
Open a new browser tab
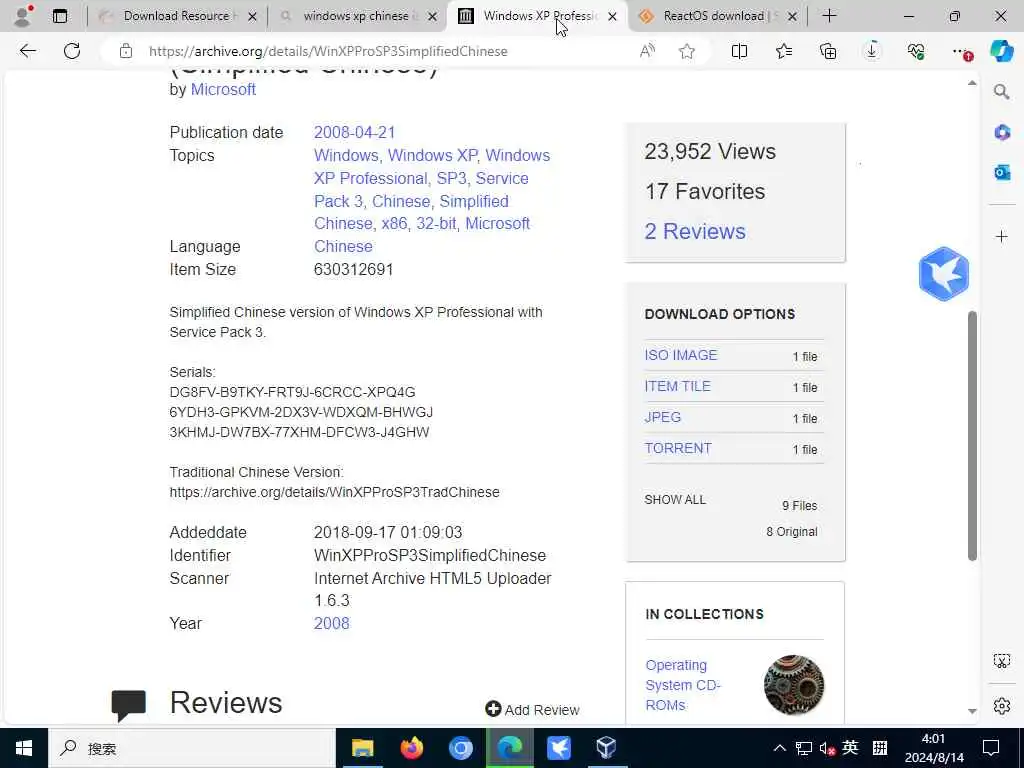click(829, 16)
